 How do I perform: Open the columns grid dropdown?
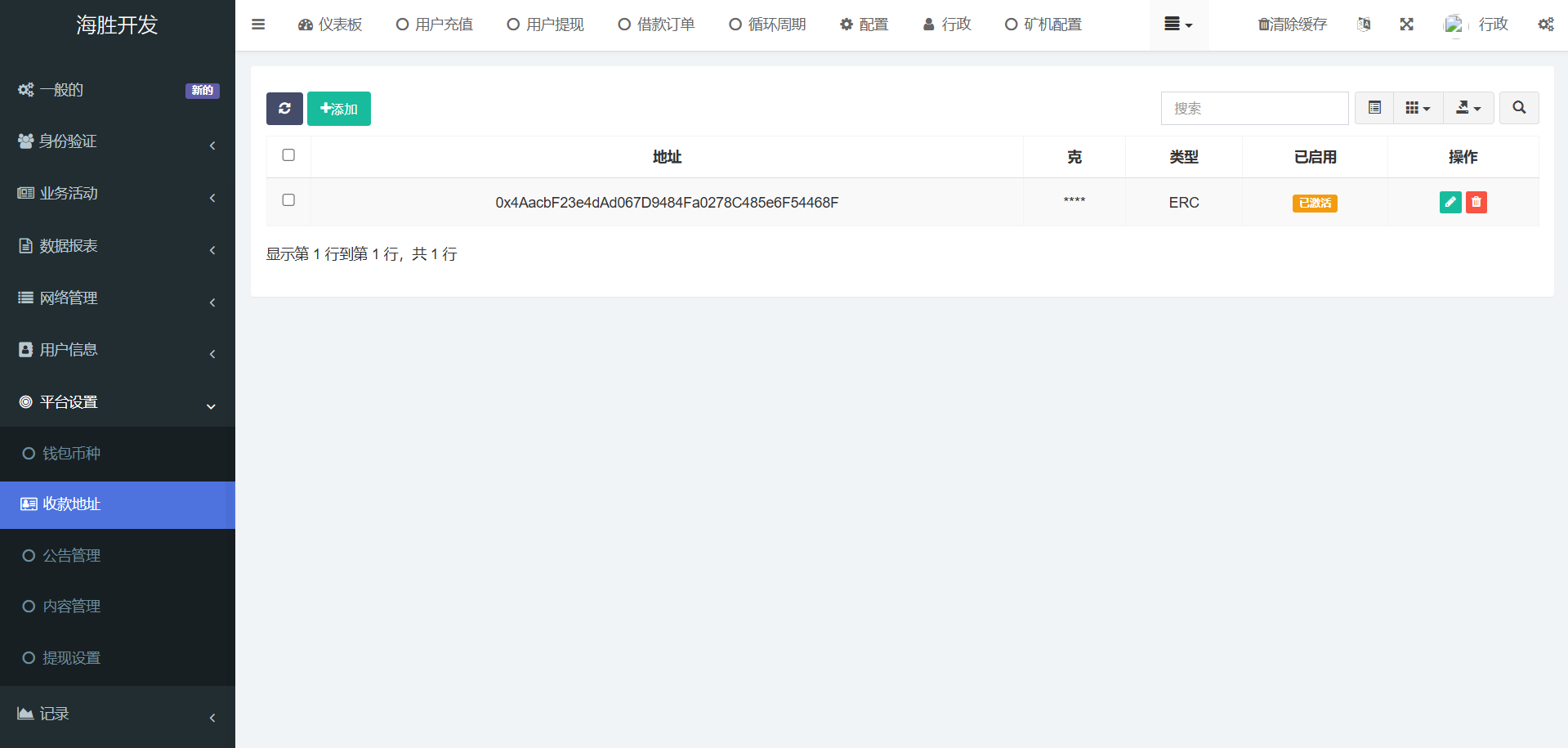(x=1418, y=108)
